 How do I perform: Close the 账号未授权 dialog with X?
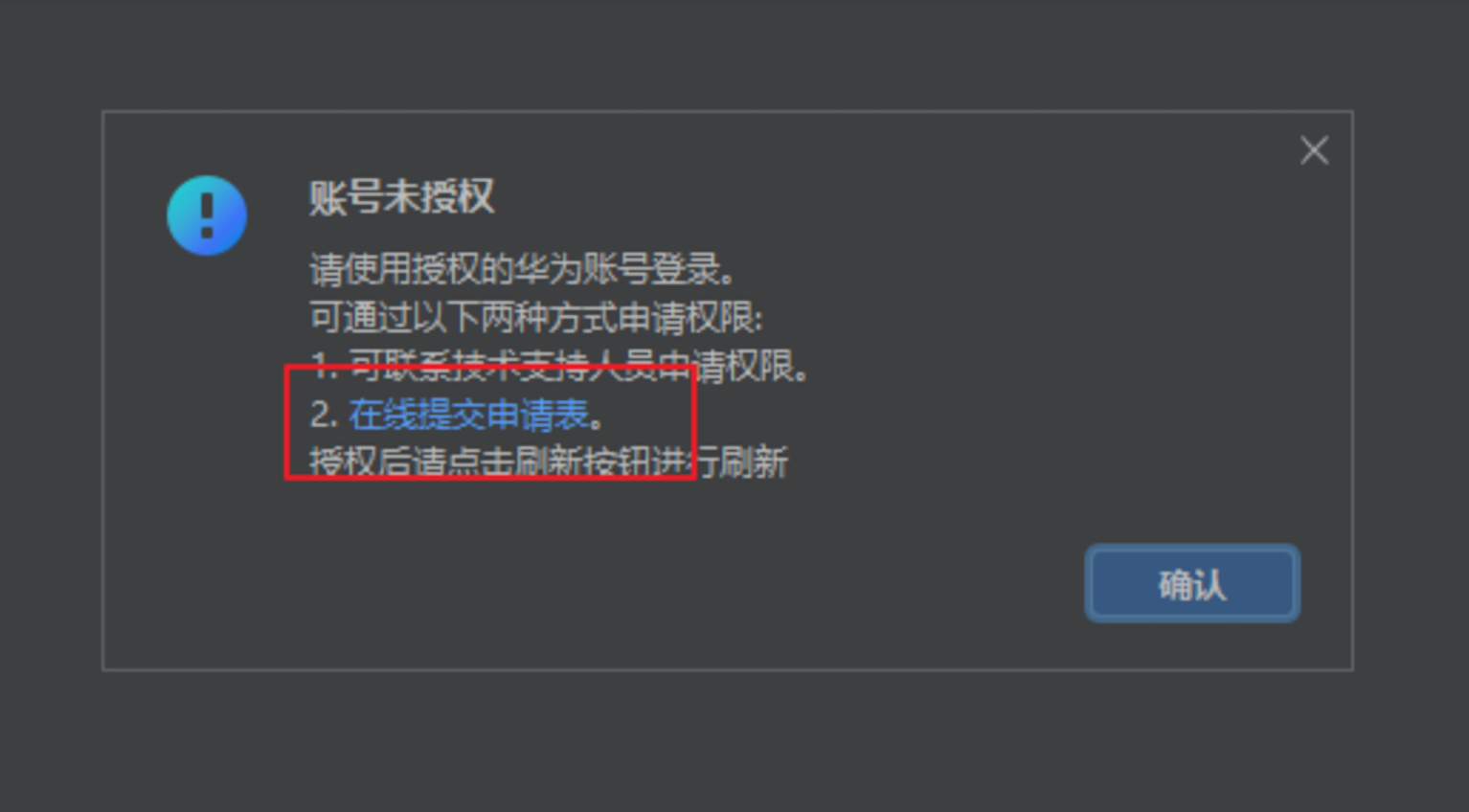(1314, 150)
